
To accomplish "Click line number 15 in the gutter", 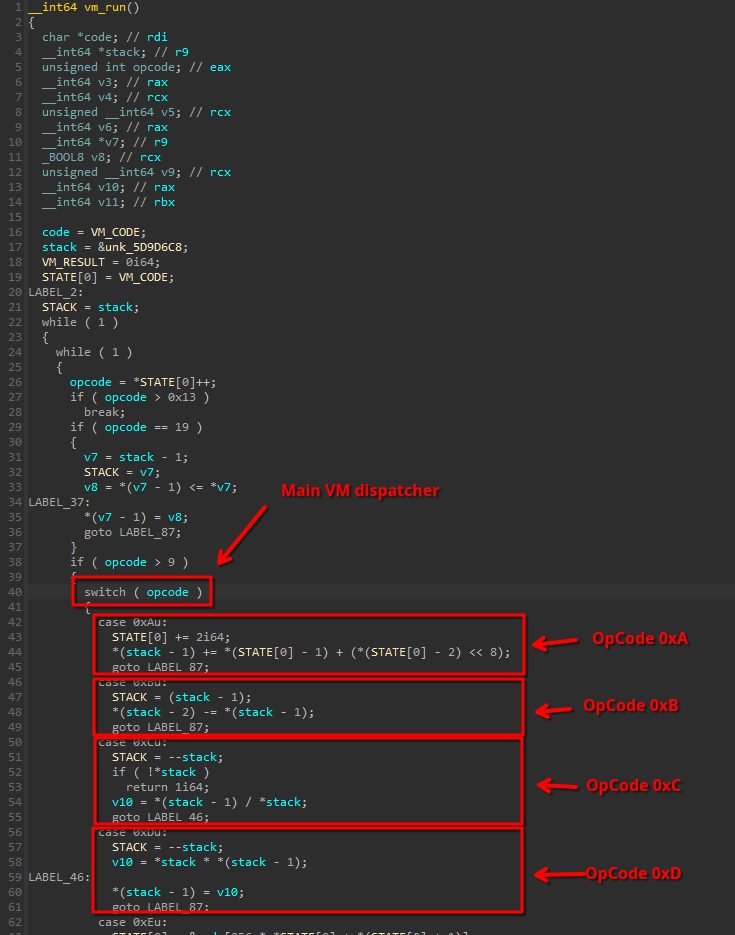I will pos(15,217).
